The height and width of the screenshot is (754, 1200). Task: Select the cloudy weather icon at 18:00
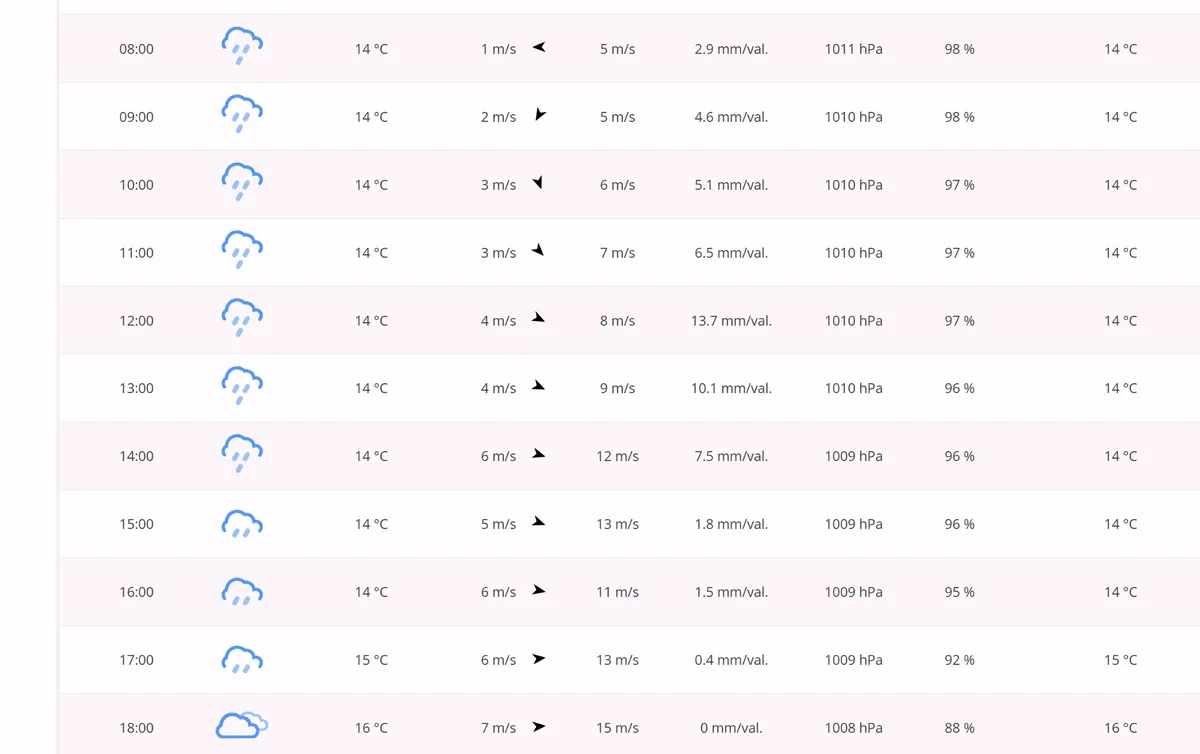point(242,725)
